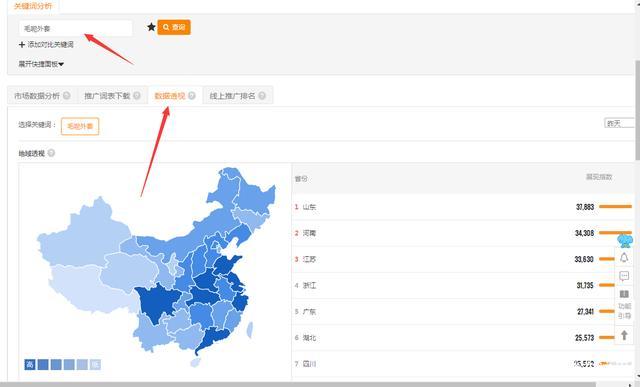Open the 功能引导 guide book icon
This screenshot has height=387, width=640.
(x=624, y=305)
